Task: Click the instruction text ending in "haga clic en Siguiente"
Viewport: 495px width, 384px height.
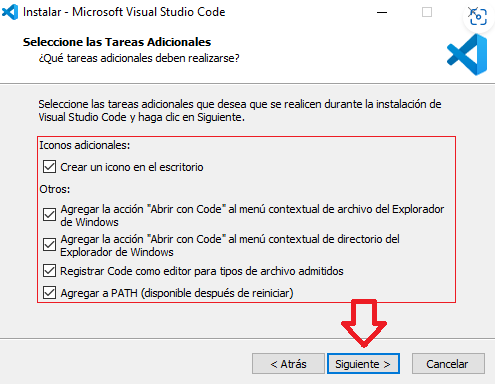Action: pos(240,111)
